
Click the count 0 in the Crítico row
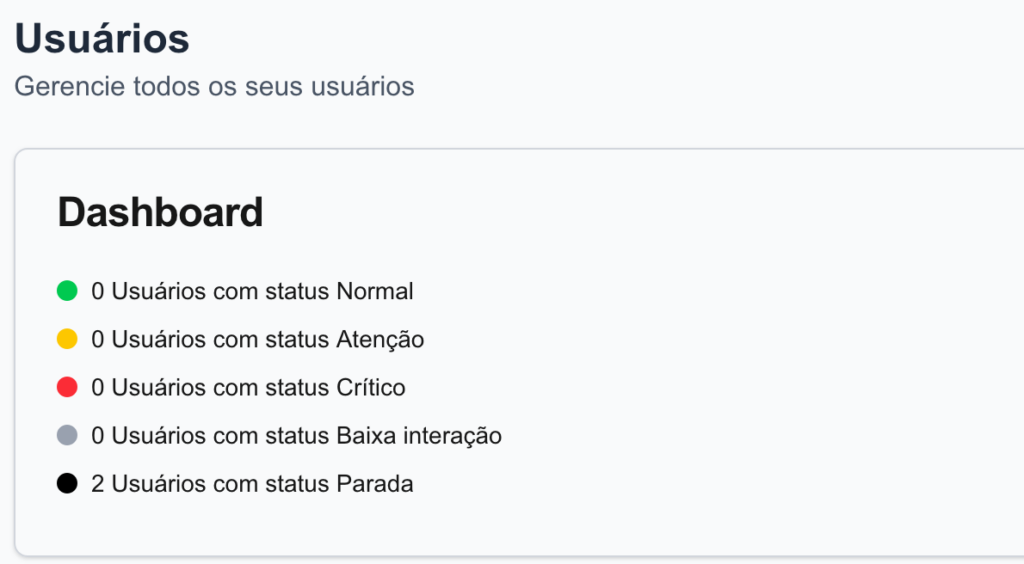point(98,388)
